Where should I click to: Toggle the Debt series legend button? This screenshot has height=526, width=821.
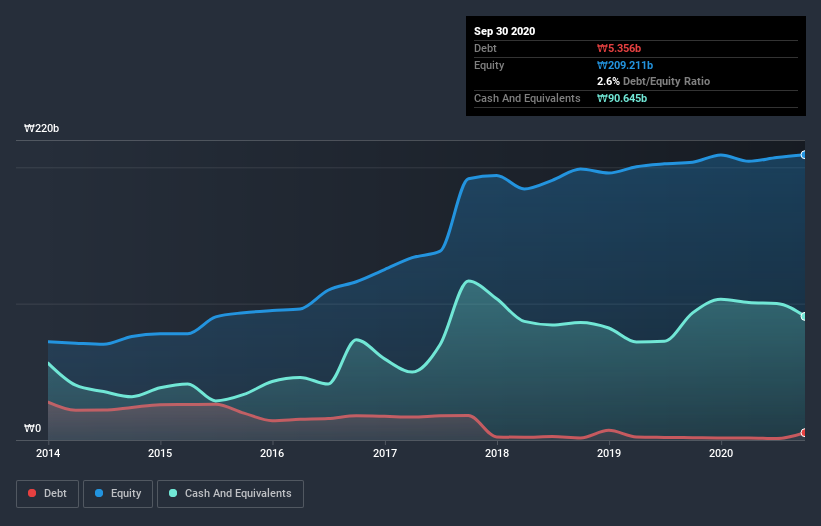click(x=47, y=494)
